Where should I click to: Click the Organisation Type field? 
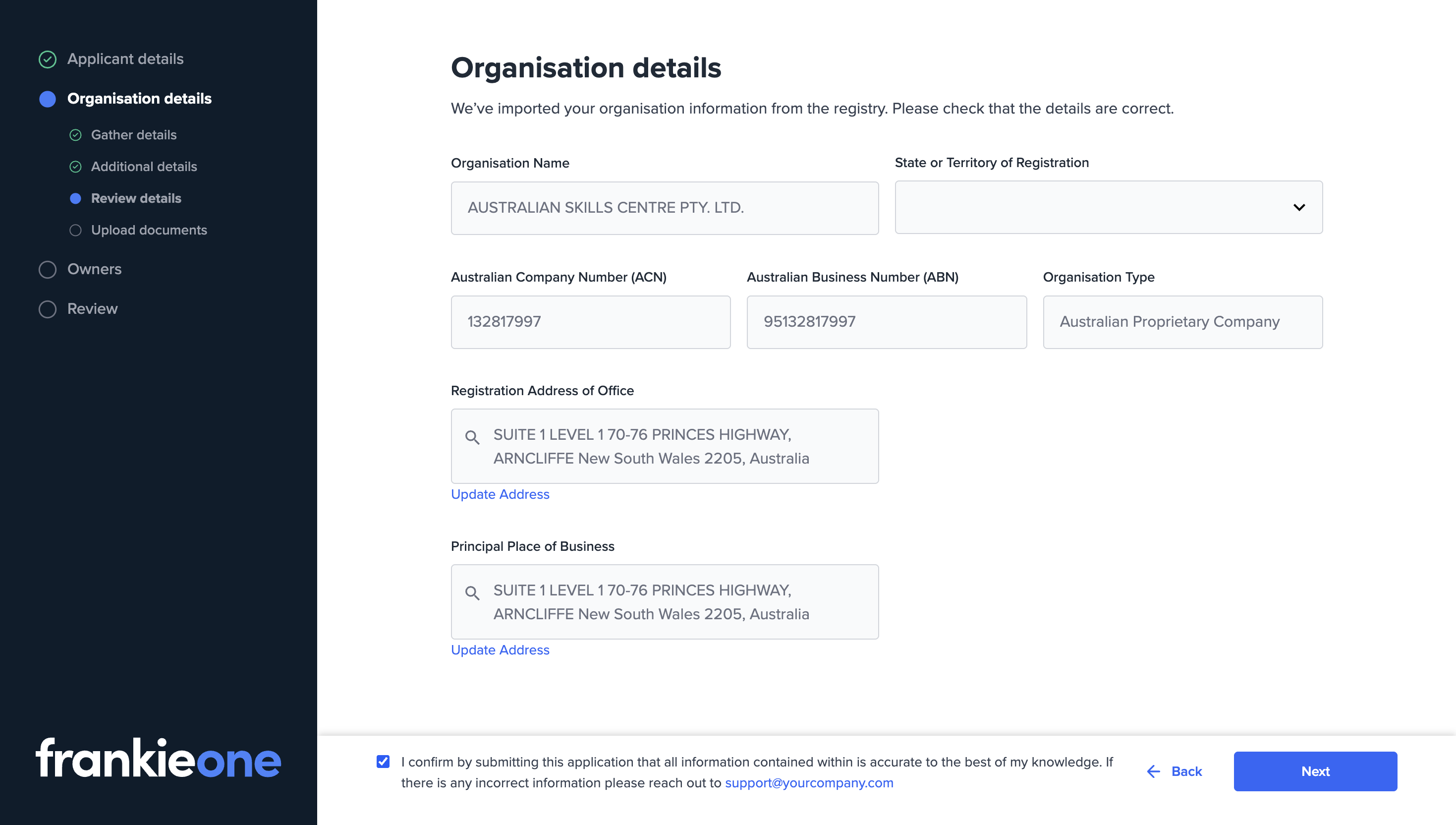pos(1182,321)
